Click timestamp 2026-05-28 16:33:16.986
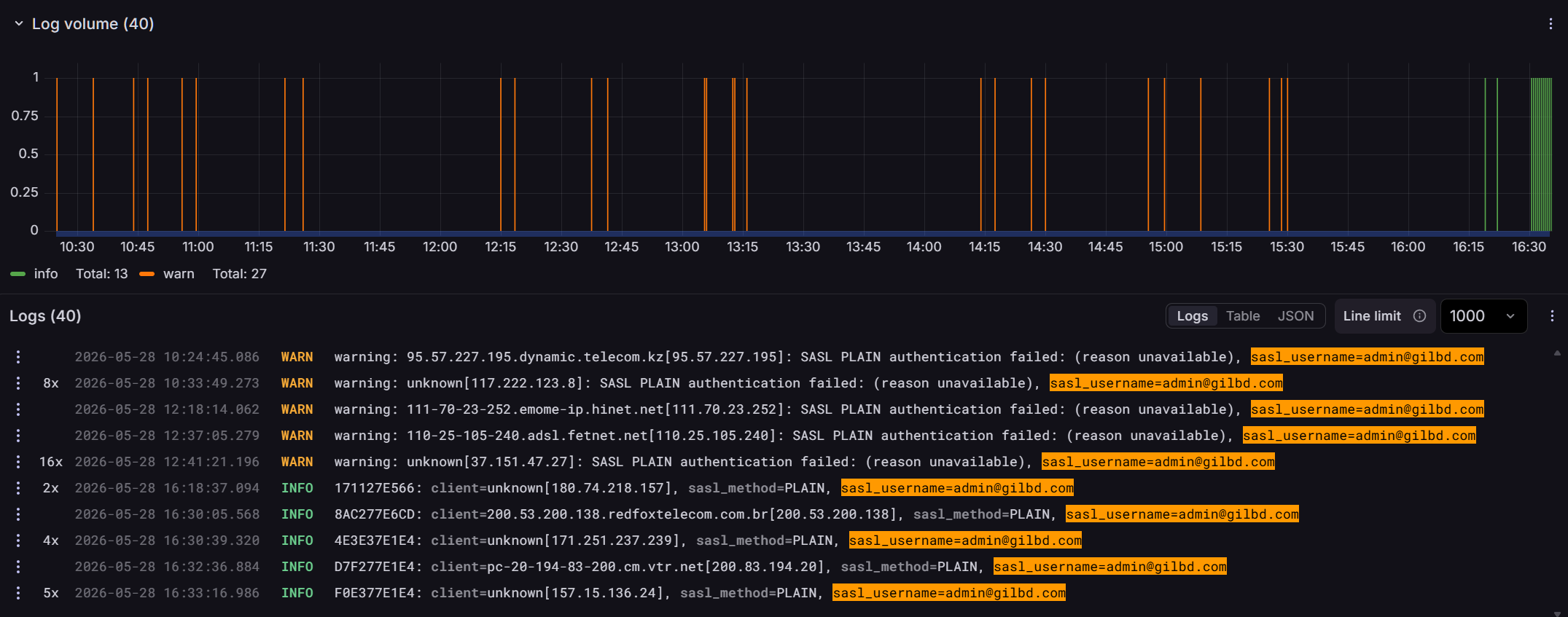This screenshot has width=1568, height=617. coord(167,593)
